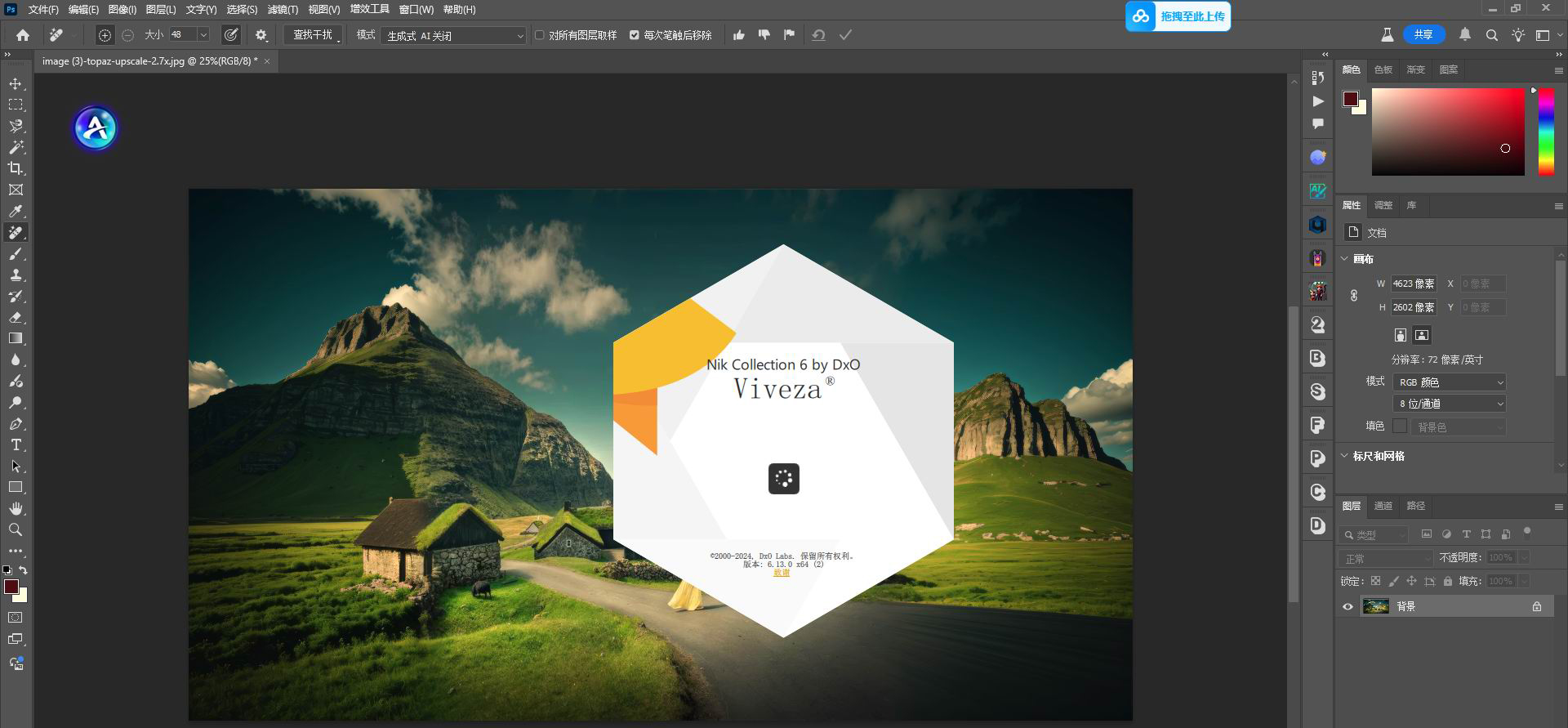1568x728 pixels.
Task: Open the notifications bell
Action: point(1465,35)
